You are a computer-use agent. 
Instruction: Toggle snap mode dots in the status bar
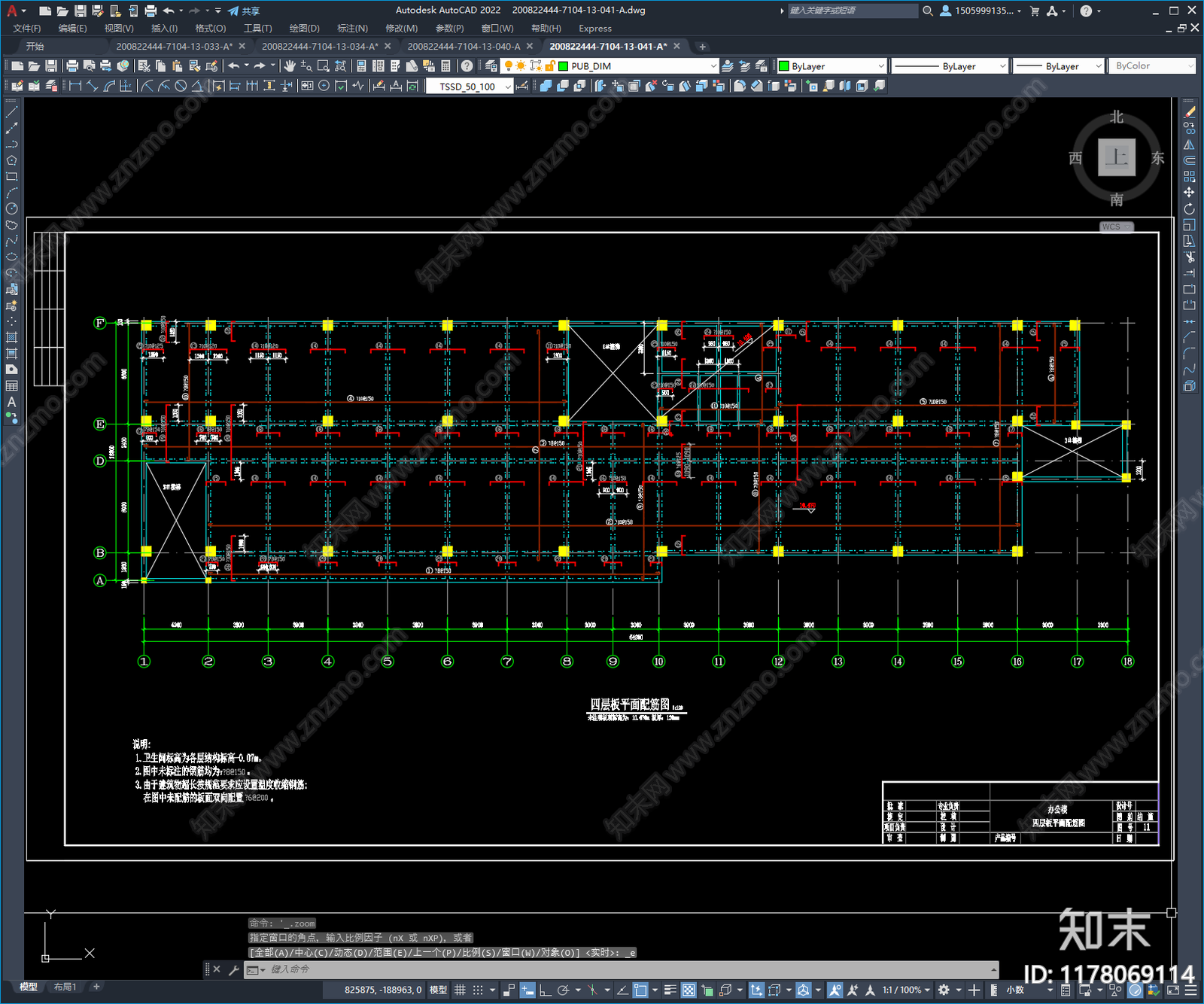[x=478, y=990]
